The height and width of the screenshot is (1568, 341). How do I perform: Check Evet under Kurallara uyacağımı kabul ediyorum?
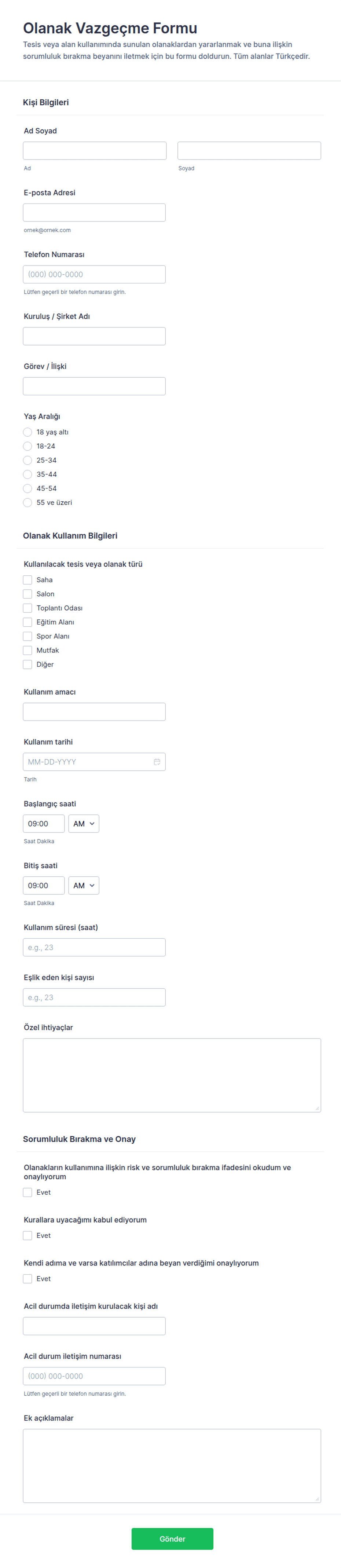(x=27, y=1235)
